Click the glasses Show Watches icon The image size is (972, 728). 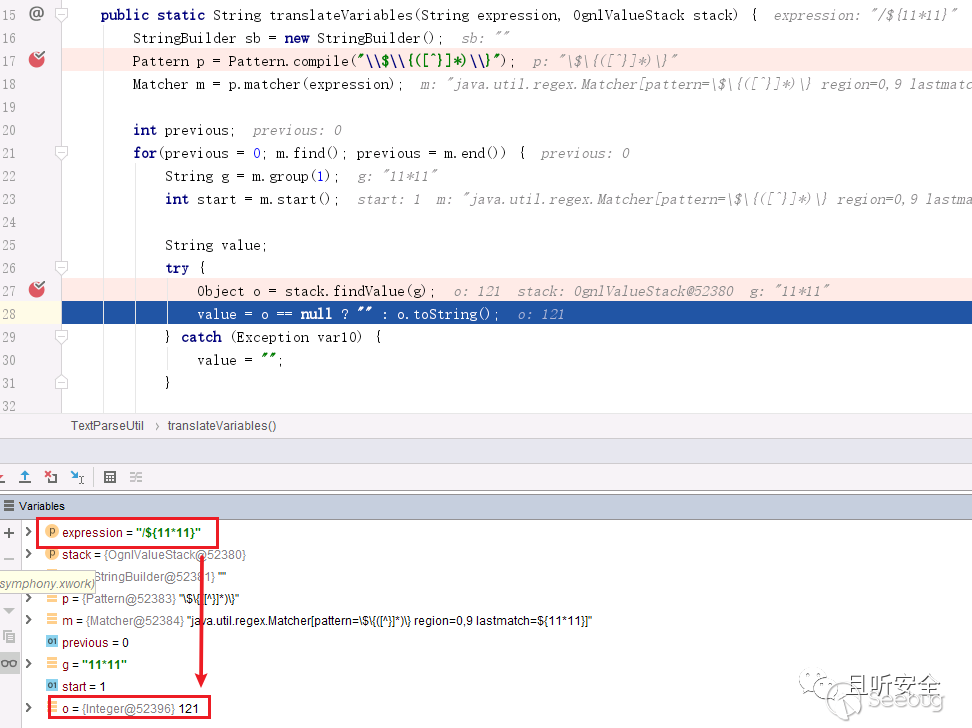point(9,662)
